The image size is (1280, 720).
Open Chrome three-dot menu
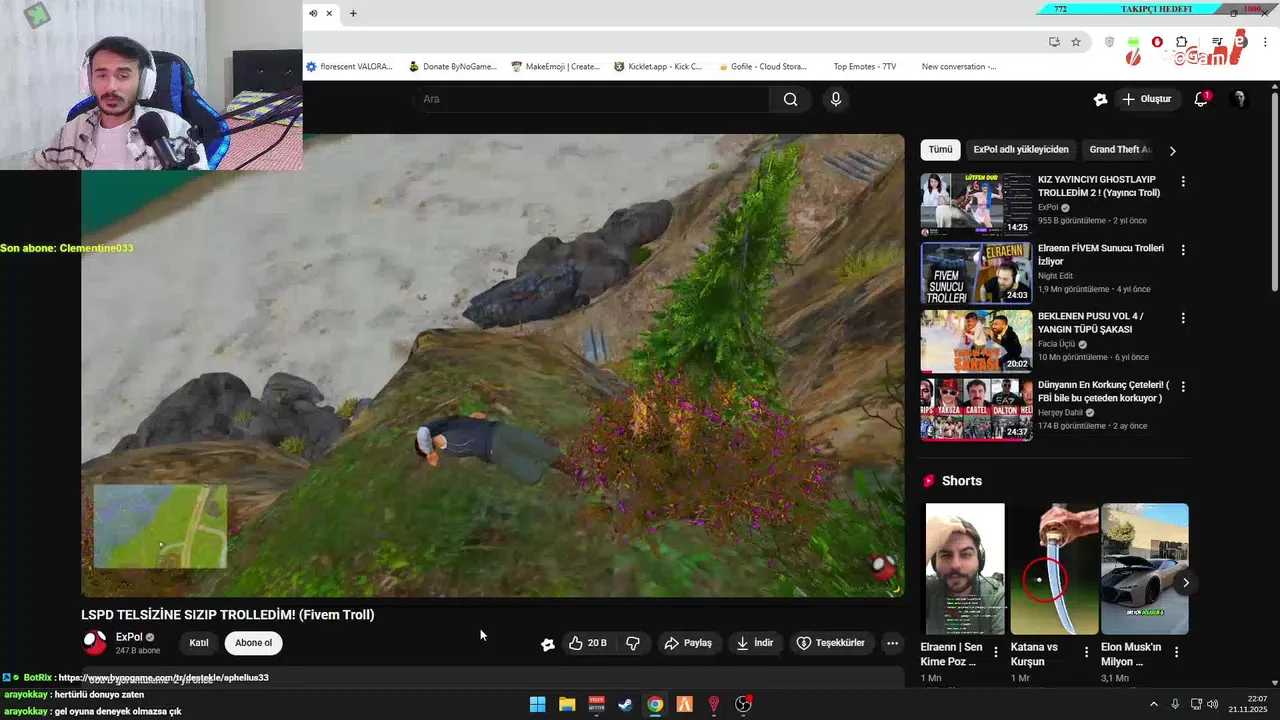pyautogui.click(x=1265, y=42)
